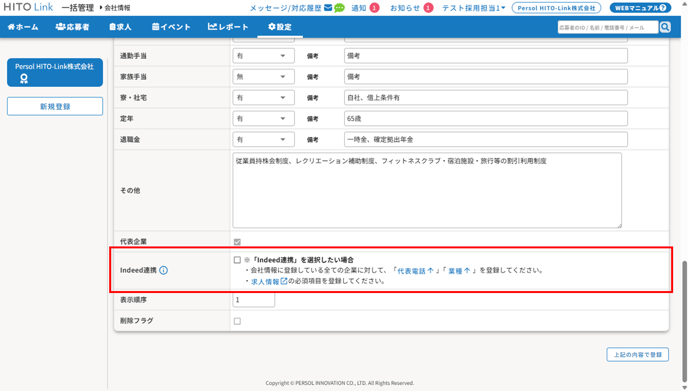Click the その他 textarea

(x=427, y=190)
